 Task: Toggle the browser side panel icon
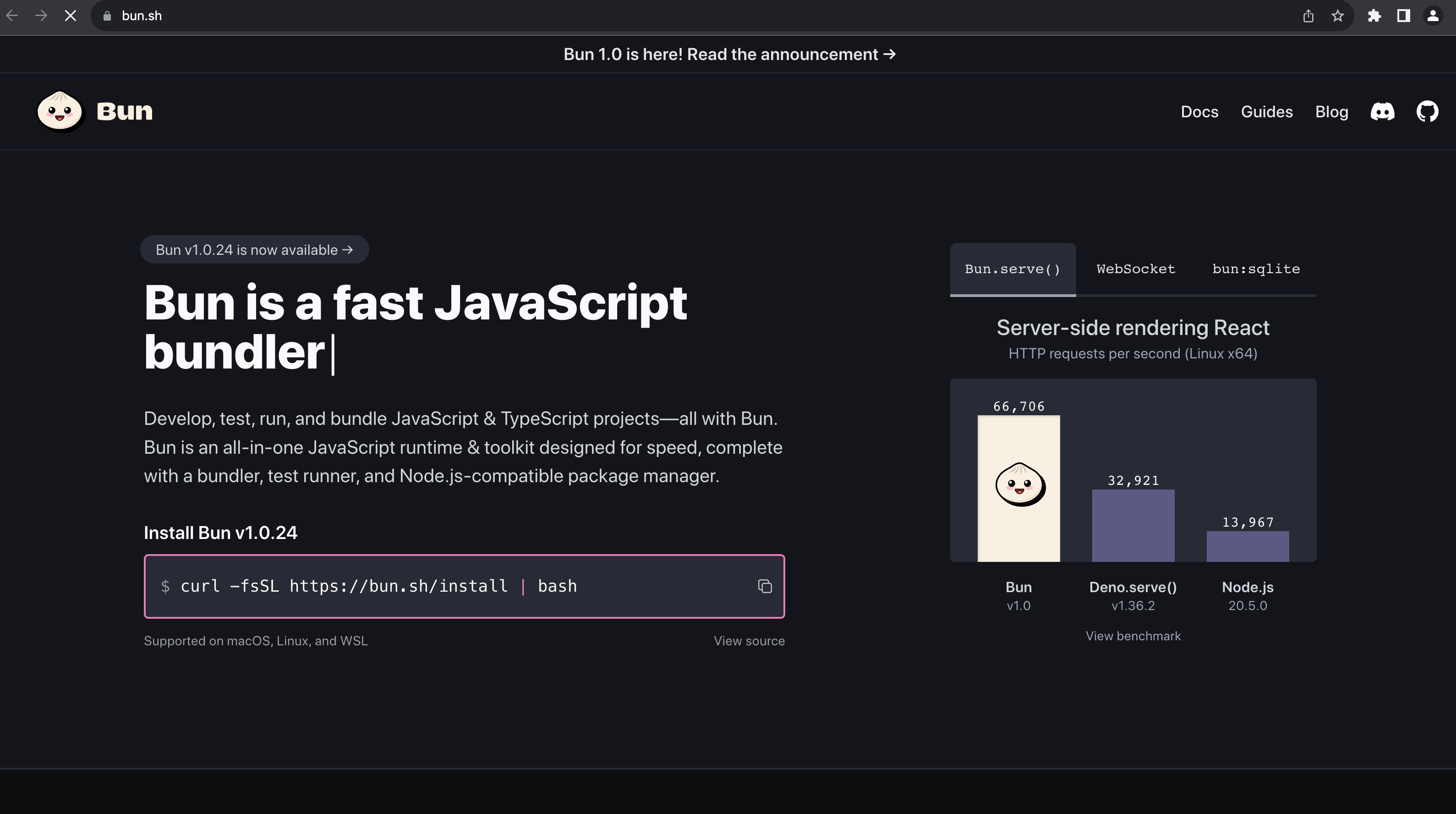[x=1403, y=16]
